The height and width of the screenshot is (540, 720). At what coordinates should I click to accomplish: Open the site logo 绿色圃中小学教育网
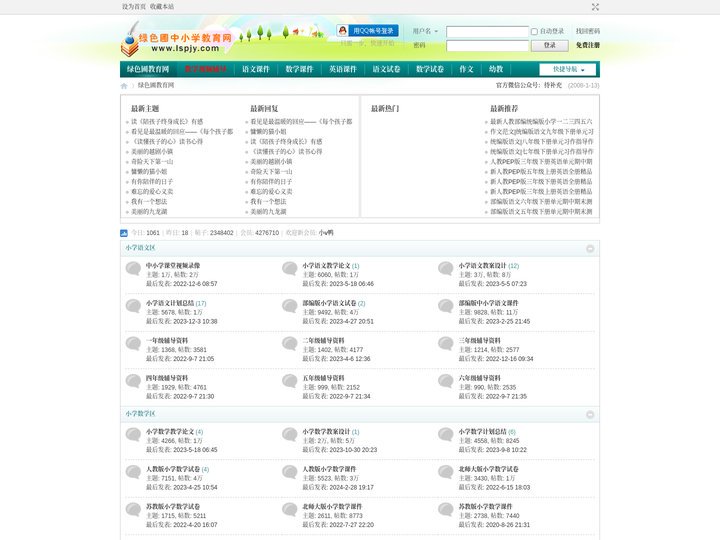[x=177, y=40]
